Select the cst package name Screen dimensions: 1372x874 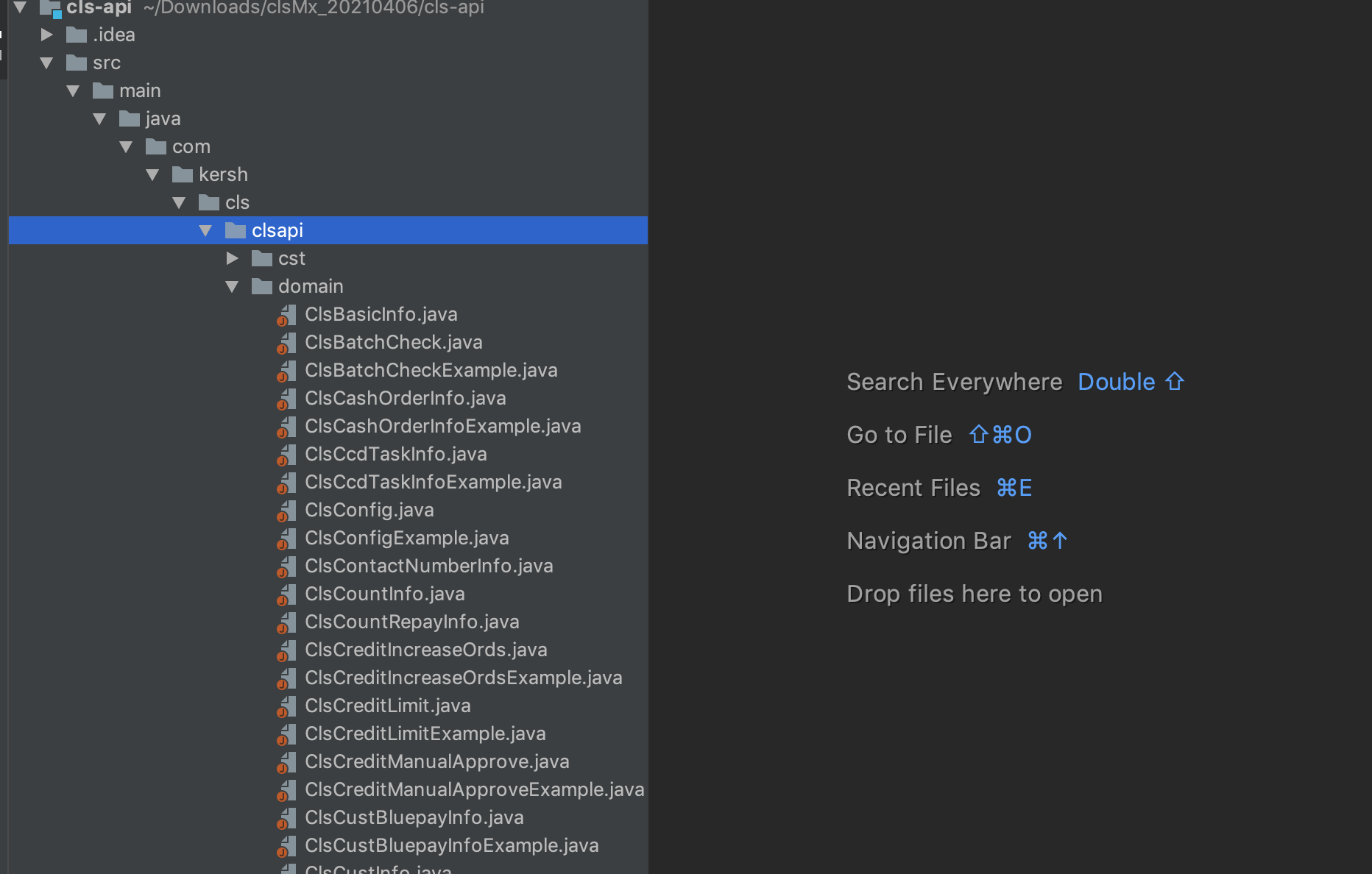click(x=291, y=258)
